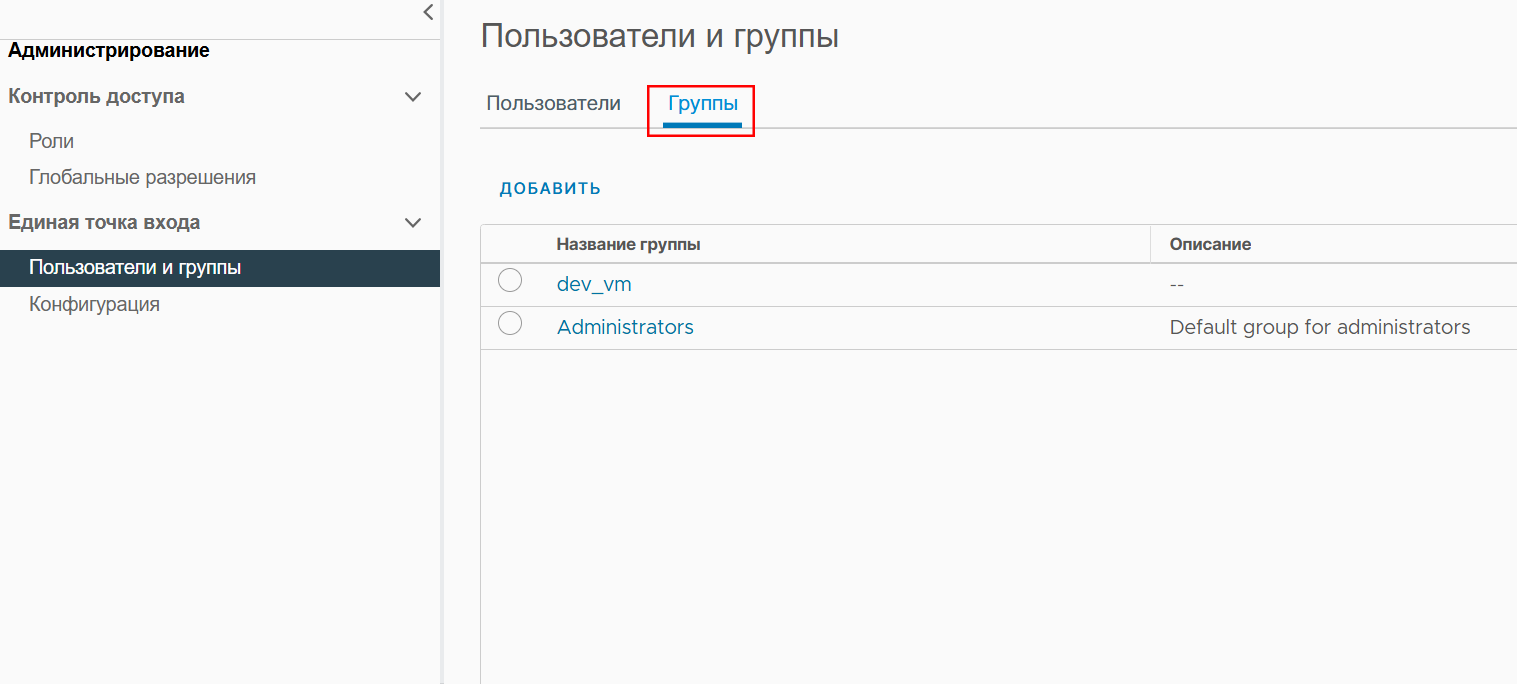Image resolution: width=1517 pixels, height=684 pixels.
Task: Open Конфигурация in the sidebar
Action: coord(95,304)
